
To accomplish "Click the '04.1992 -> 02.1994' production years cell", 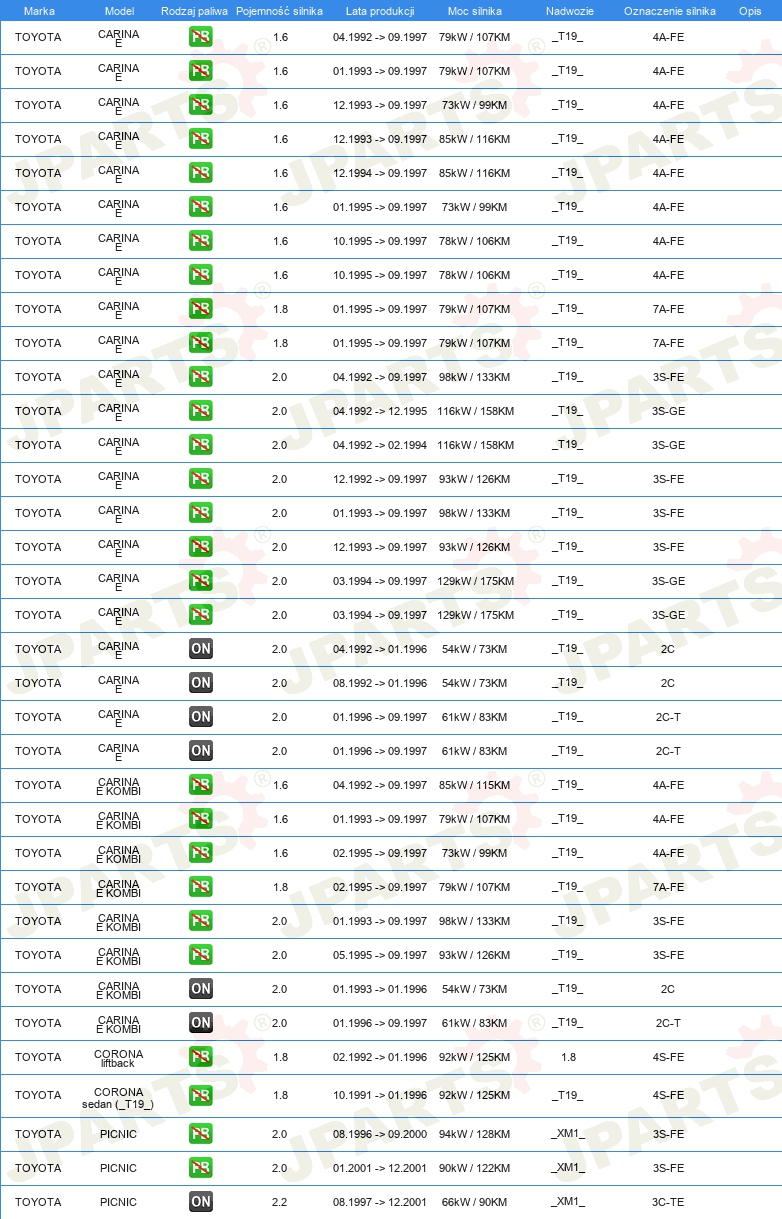I will [380, 445].
